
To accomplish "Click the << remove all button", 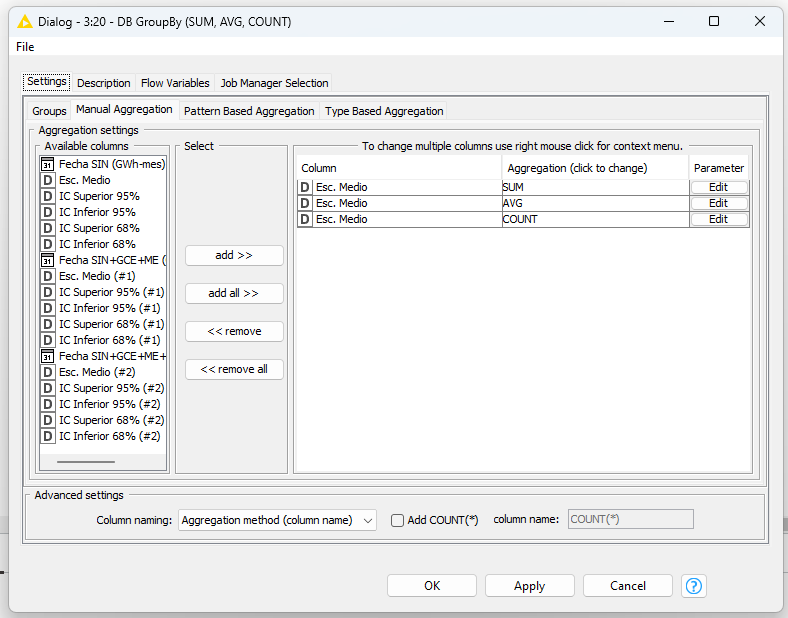I will click(x=234, y=369).
